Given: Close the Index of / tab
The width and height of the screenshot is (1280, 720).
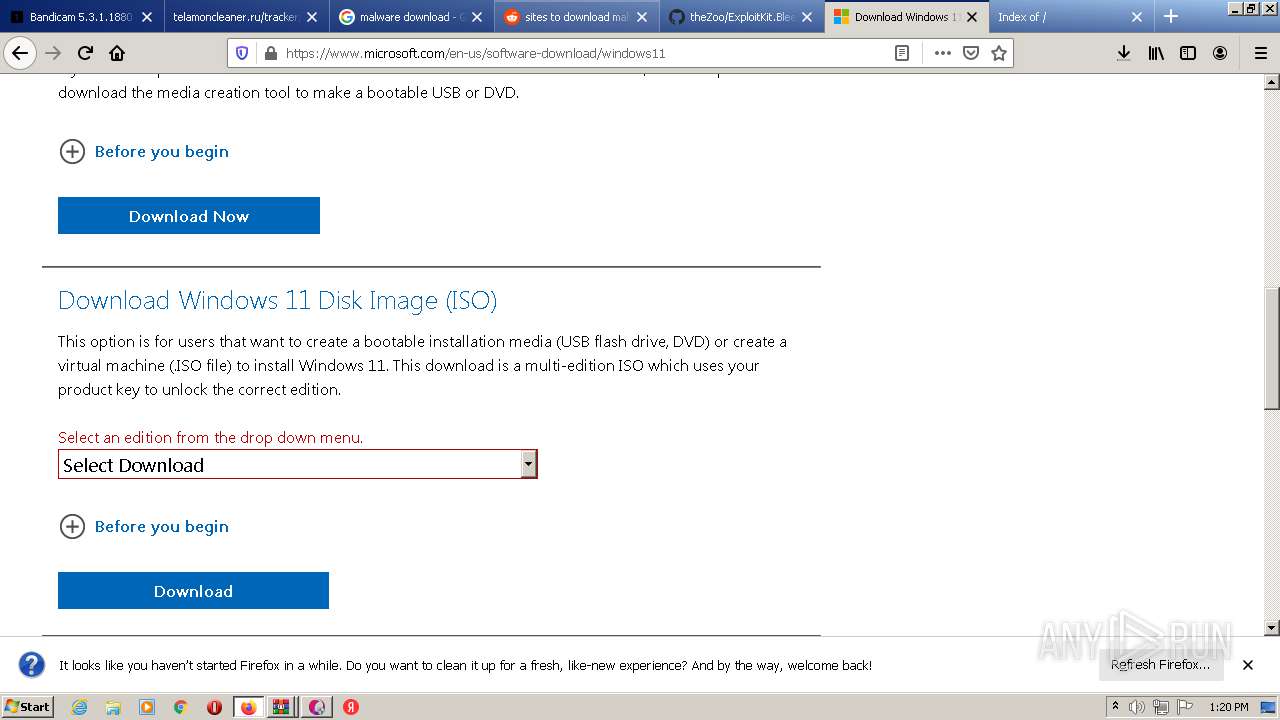Looking at the screenshot, I should (1136, 17).
